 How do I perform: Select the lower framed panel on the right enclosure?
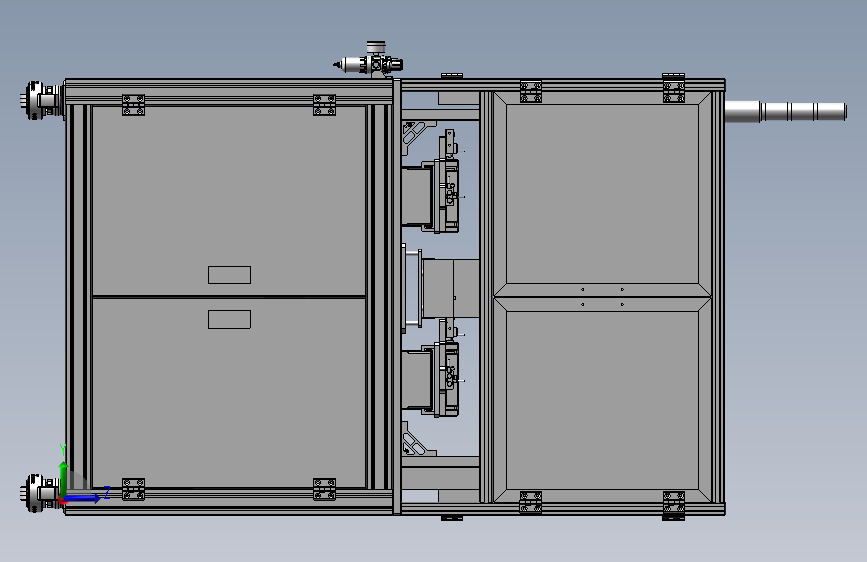(x=602, y=400)
